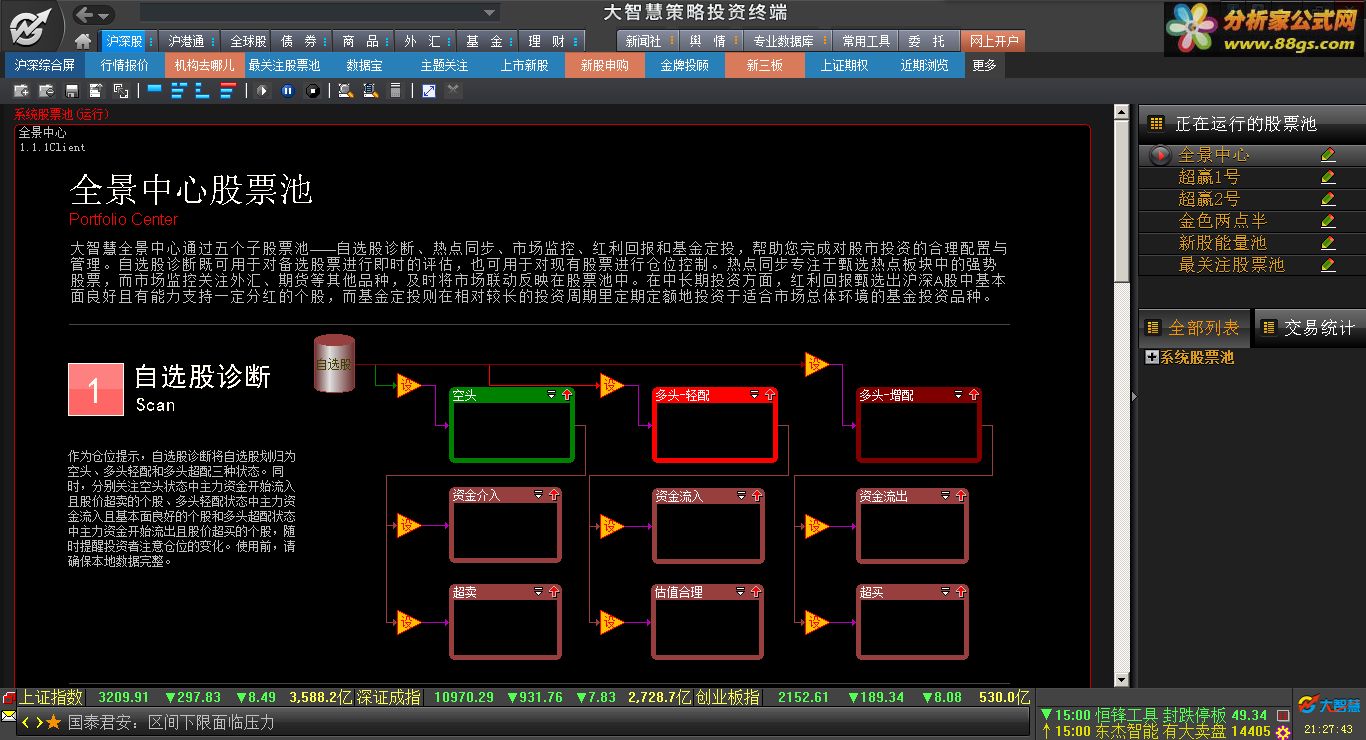The width and height of the screenshot is (1366, 740).
Task: Click the red bars layout icon
Action: tap(228, 91)
